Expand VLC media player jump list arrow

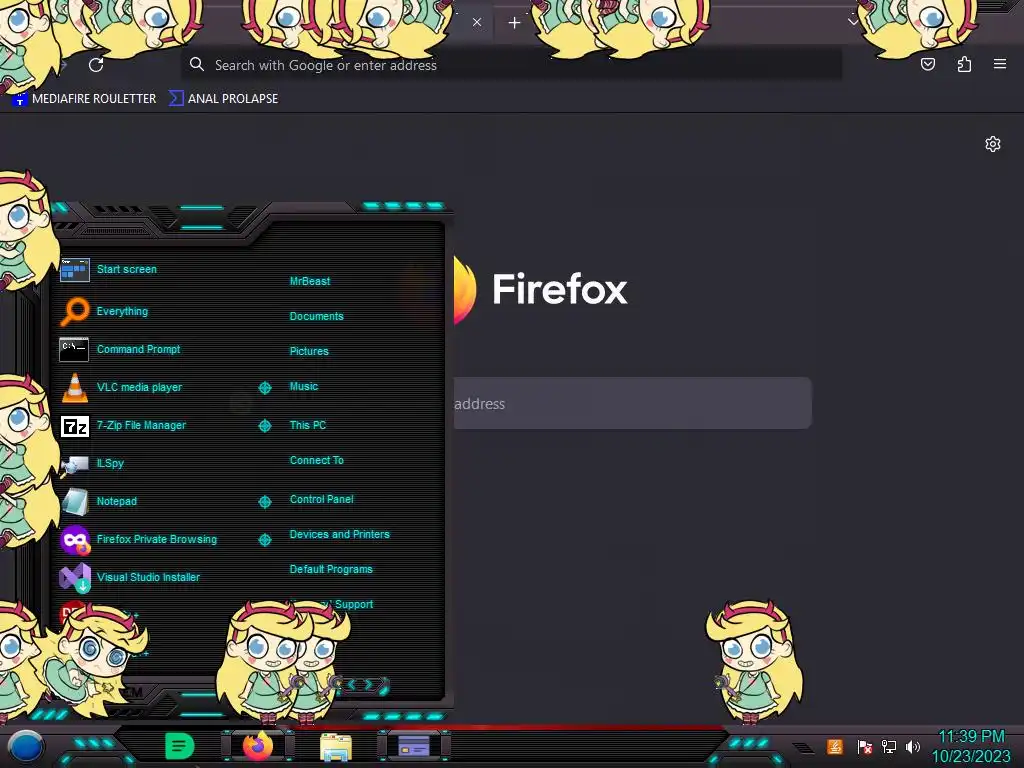pos(264,388)
